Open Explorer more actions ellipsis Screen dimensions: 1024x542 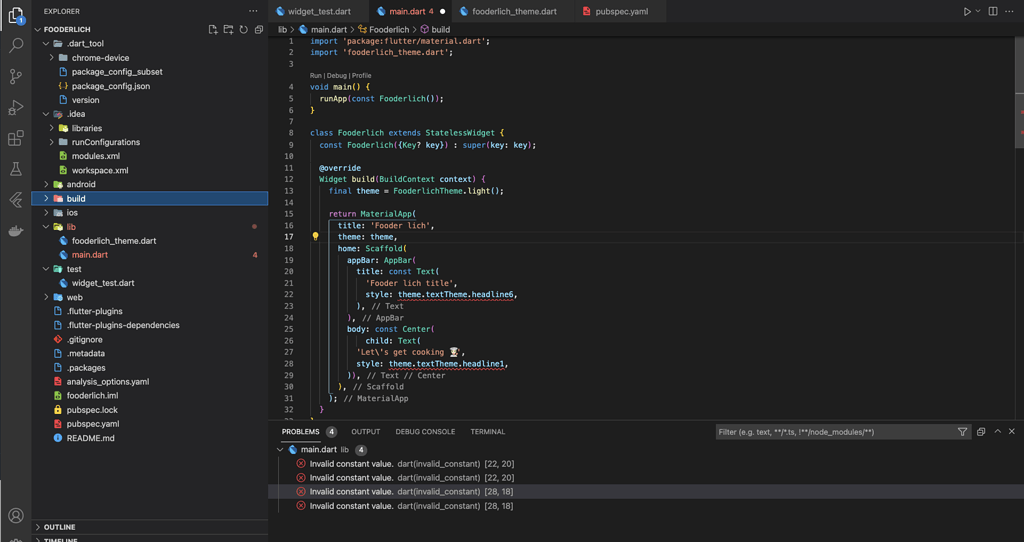(x=253, y=11)
